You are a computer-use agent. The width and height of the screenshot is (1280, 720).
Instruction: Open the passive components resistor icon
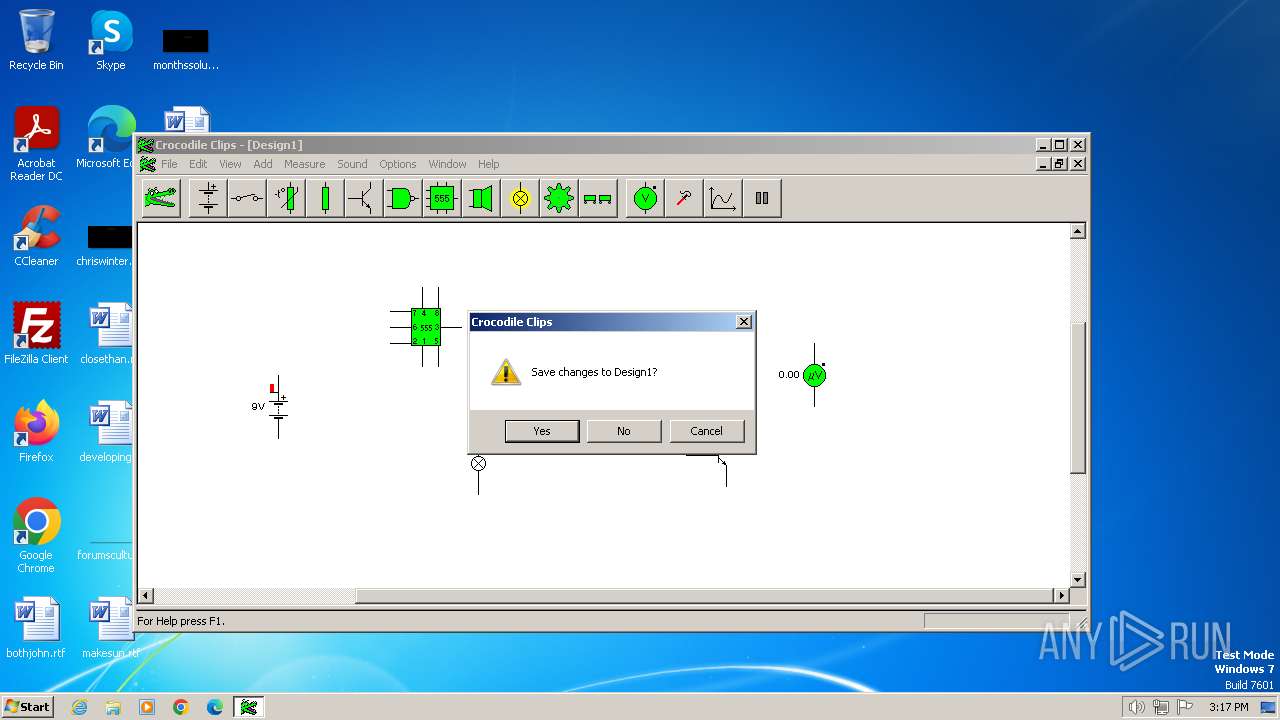pyautogui.click(x=325, y=198)
